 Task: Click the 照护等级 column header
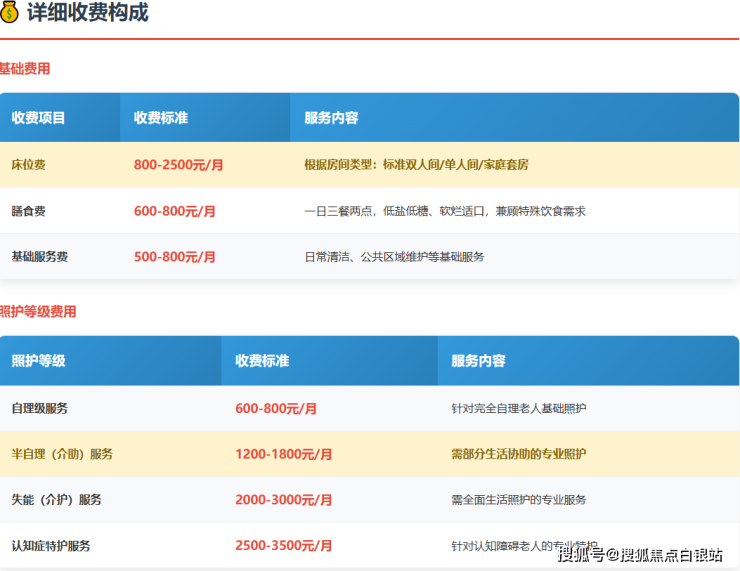coord(38,361)
